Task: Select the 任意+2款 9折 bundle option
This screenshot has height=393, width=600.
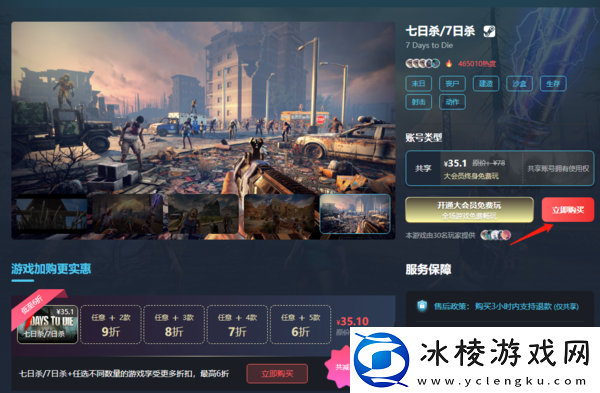Action: point(111,325)
